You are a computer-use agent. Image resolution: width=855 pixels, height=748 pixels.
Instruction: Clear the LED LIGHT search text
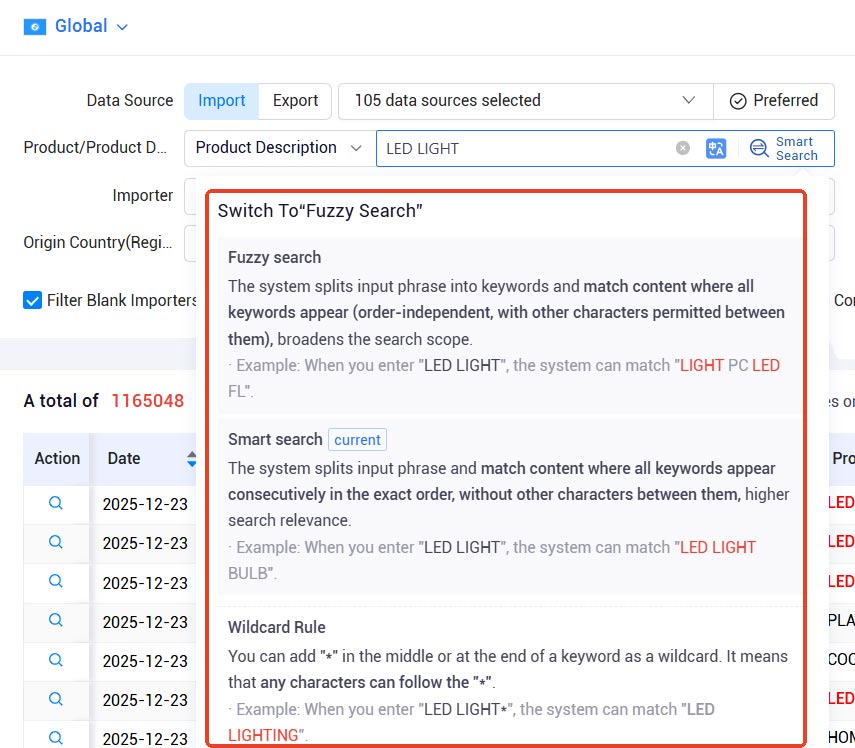[x=683, y=148]
